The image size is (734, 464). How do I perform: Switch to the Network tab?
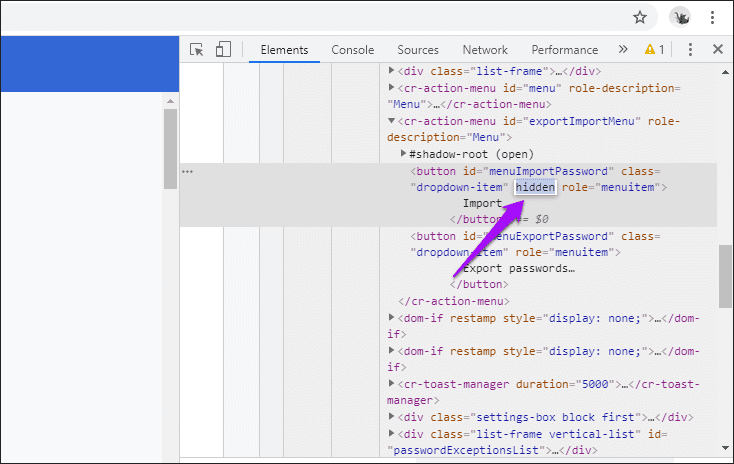pyautogui.click(x=485, y=50)
